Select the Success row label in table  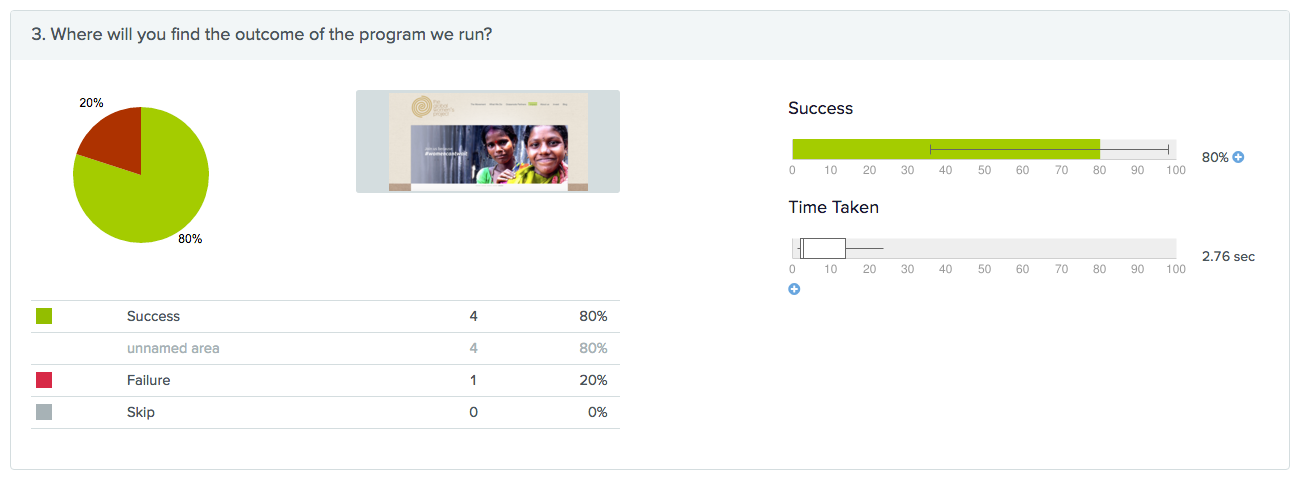[153, 316]
